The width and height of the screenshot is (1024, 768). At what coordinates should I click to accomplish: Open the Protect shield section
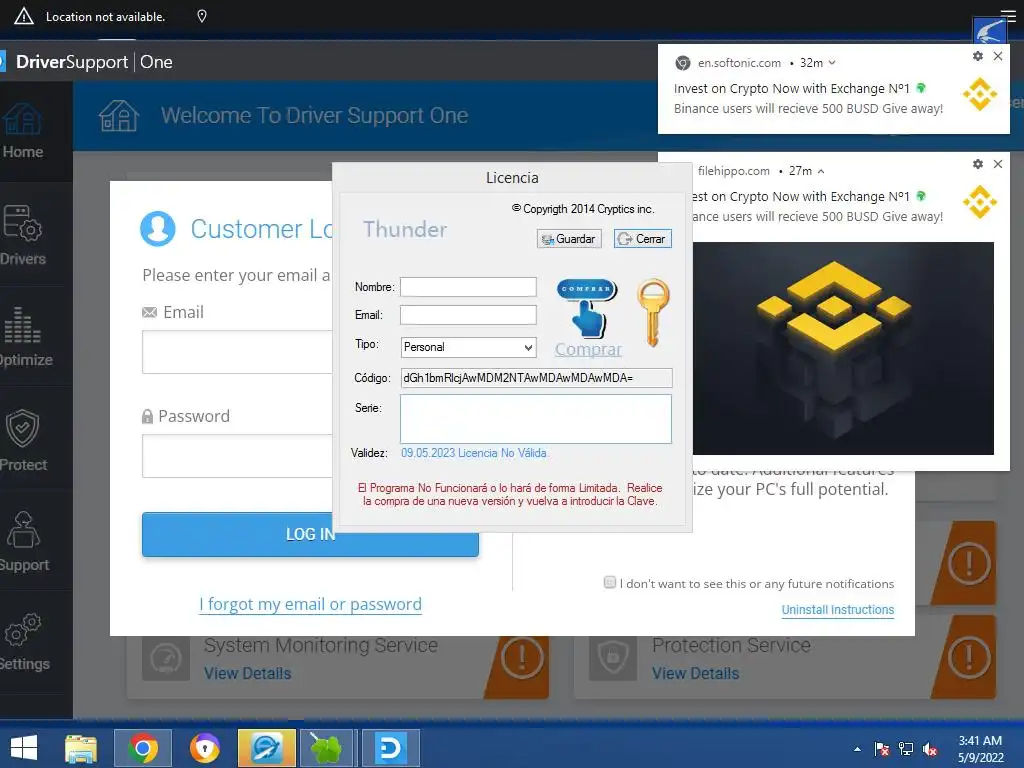(x=24, y=440)
